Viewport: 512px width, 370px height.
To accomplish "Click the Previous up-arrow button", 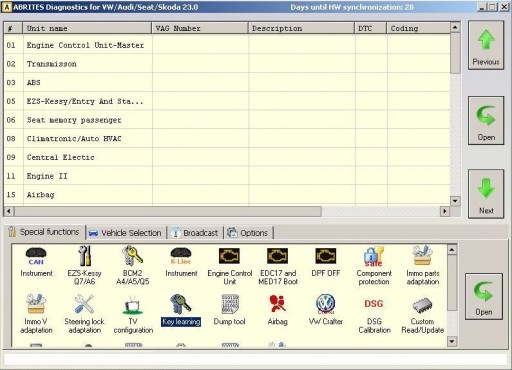I will (486, 45).
